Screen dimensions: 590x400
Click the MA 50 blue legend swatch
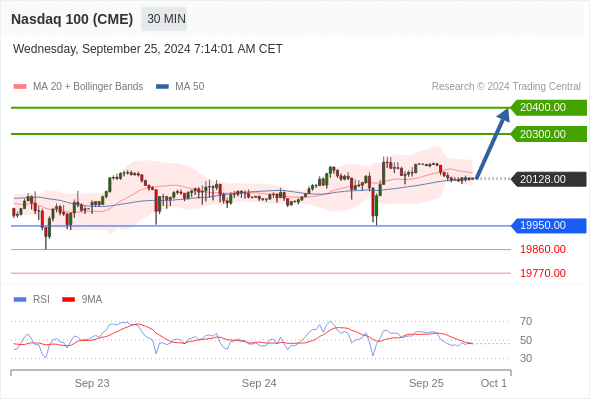coord(162,87)
